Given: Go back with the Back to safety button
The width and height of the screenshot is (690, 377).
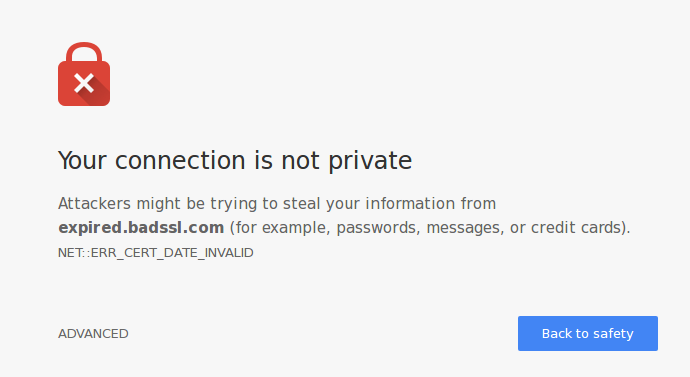Looking at the screenshot, I should [587, 333].
